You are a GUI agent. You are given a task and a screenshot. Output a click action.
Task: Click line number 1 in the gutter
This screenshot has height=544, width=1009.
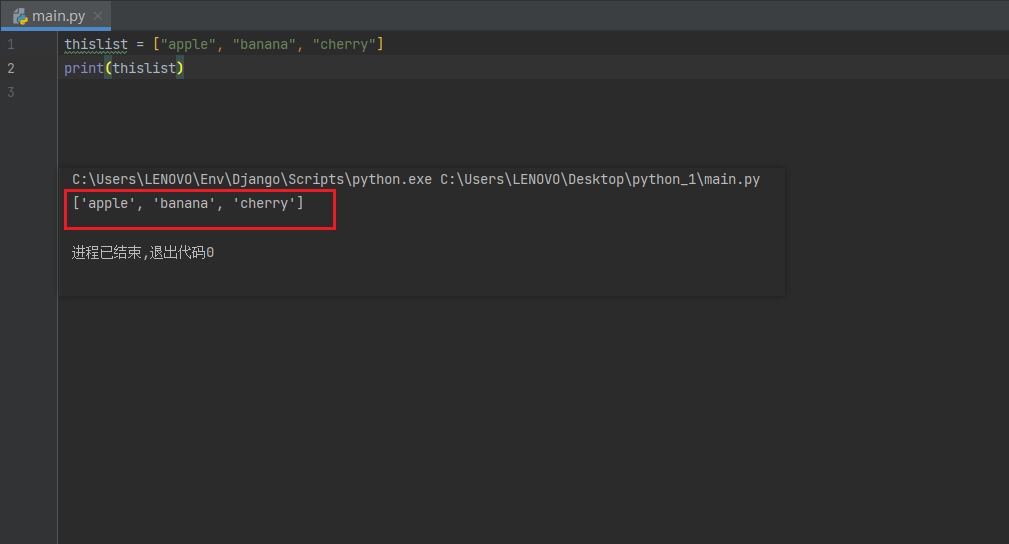click(x=11, y=44)
